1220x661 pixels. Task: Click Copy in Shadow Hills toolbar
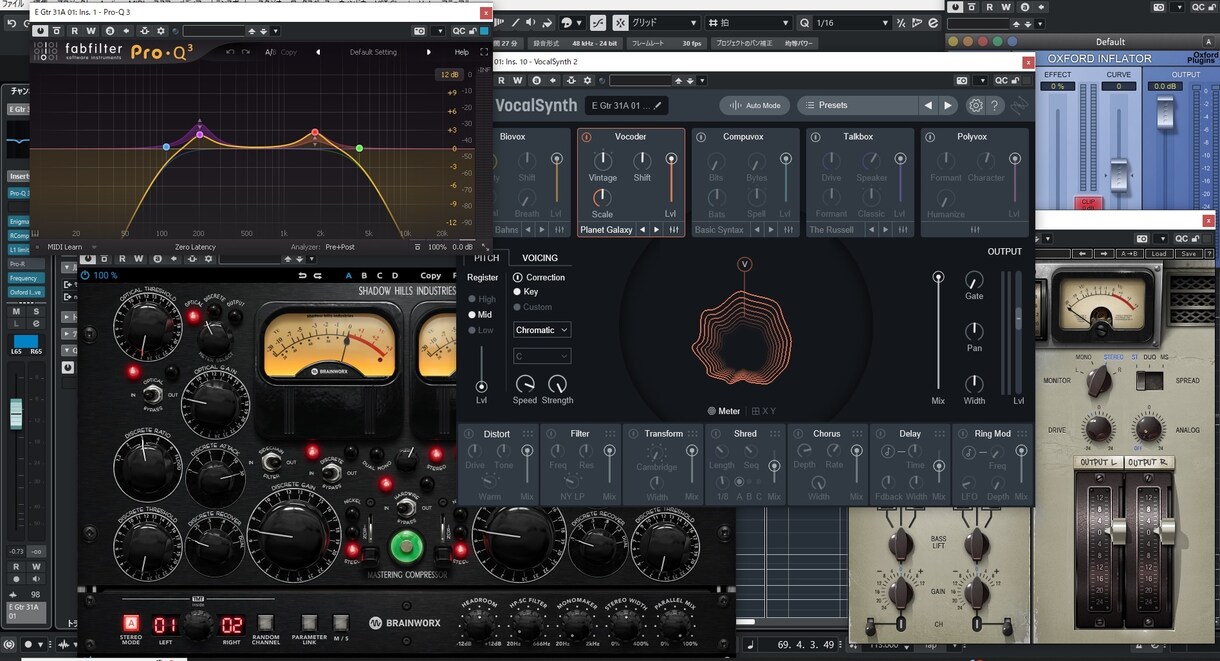coord(431,276)
